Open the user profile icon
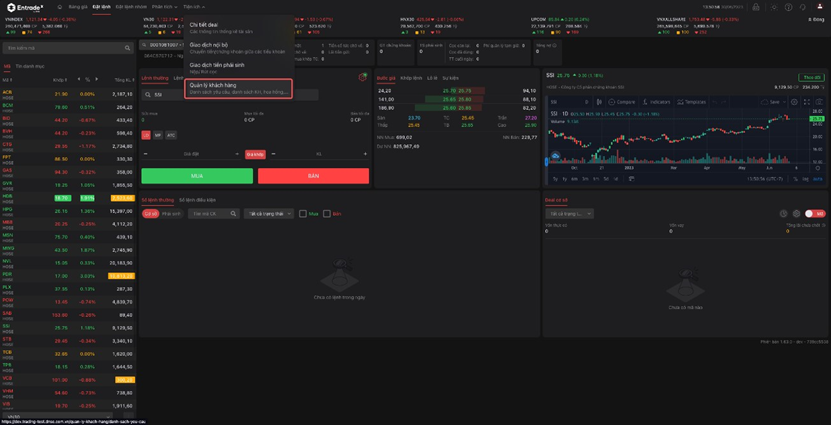The image size is (831, 425). click(820, 7)
